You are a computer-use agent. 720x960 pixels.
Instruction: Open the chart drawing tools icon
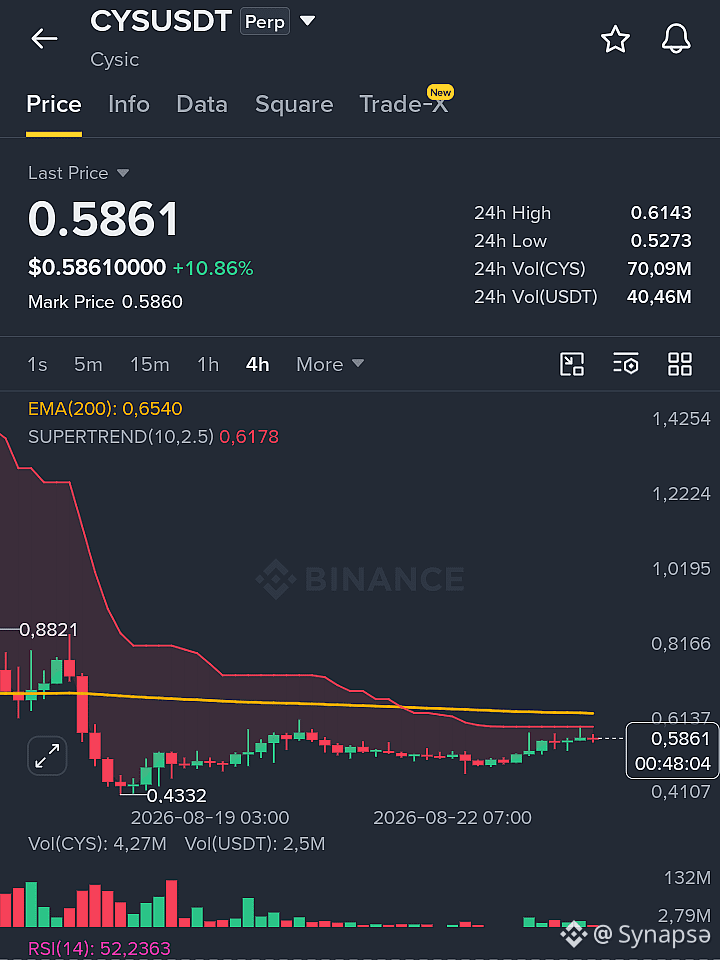point(572,364)
